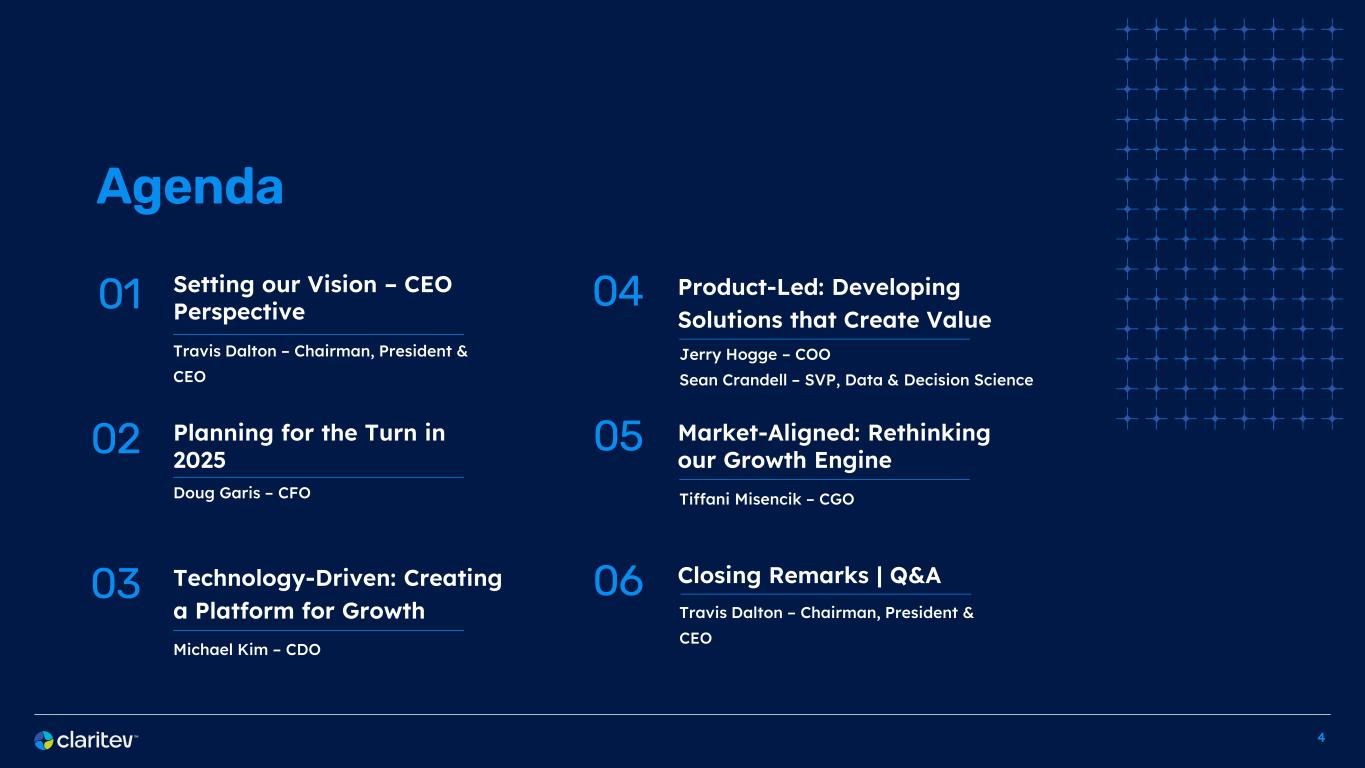Select agenda number 03
The image size is (1365, 768).
coord(116,584)
